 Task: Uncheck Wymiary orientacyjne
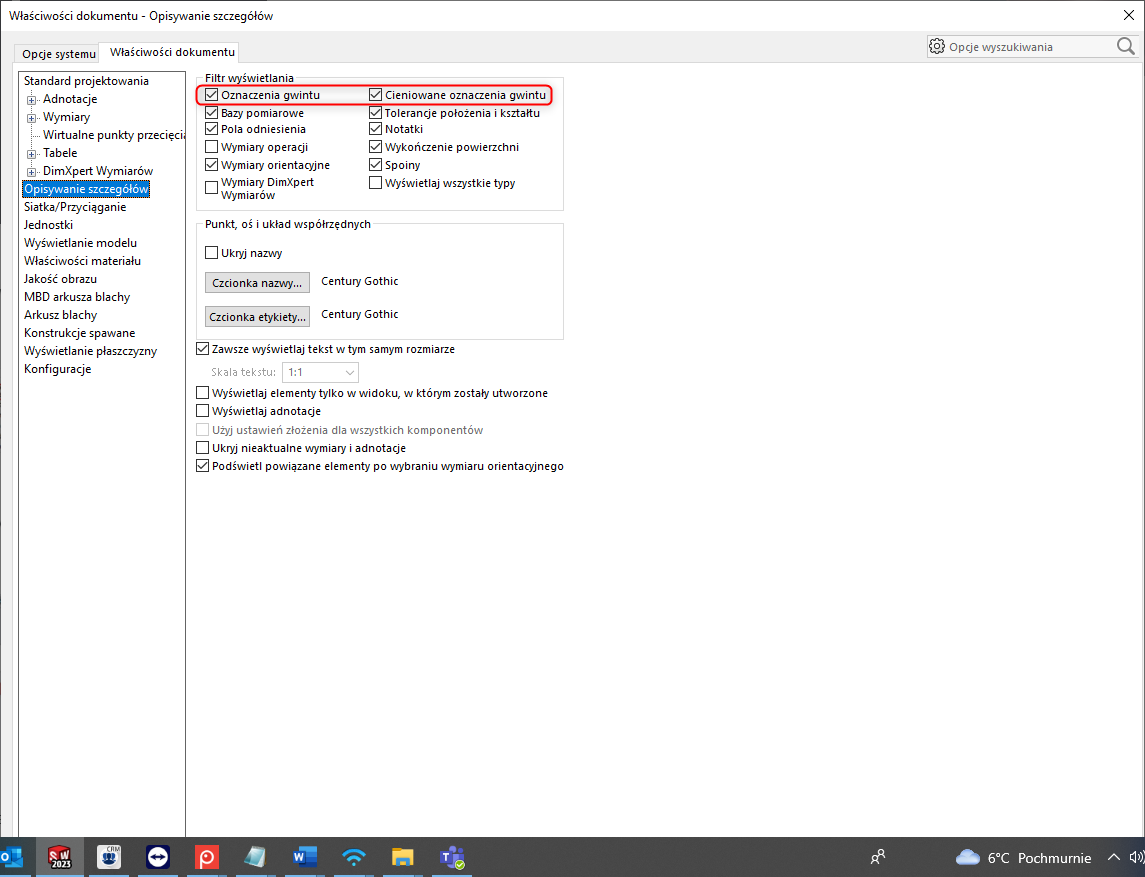coord(212,165)
